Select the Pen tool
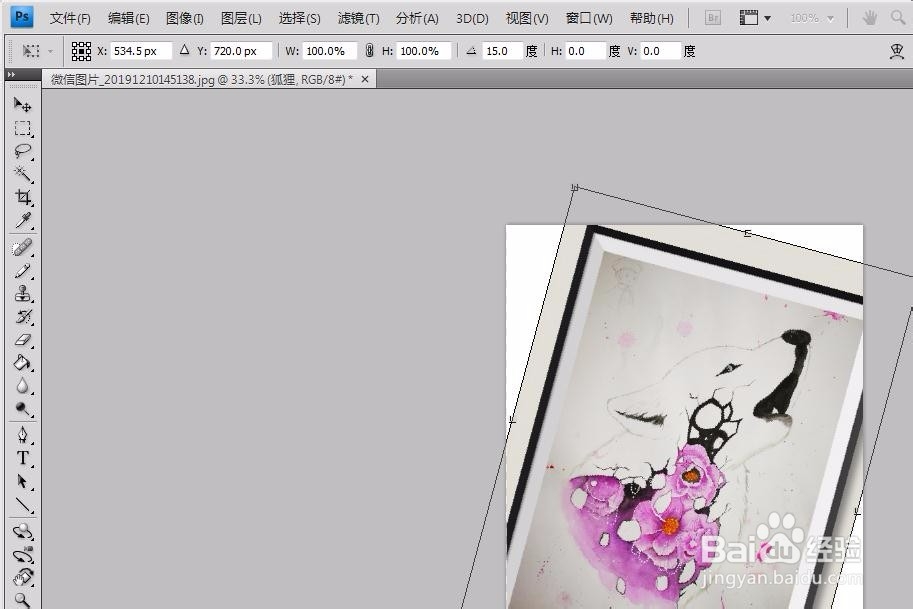Screen dimensions: 913x609 [x=24, y=432]
